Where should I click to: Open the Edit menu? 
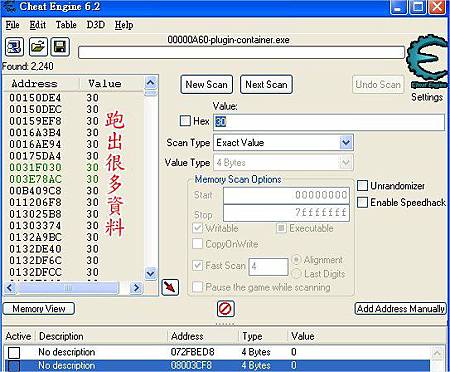37,25
